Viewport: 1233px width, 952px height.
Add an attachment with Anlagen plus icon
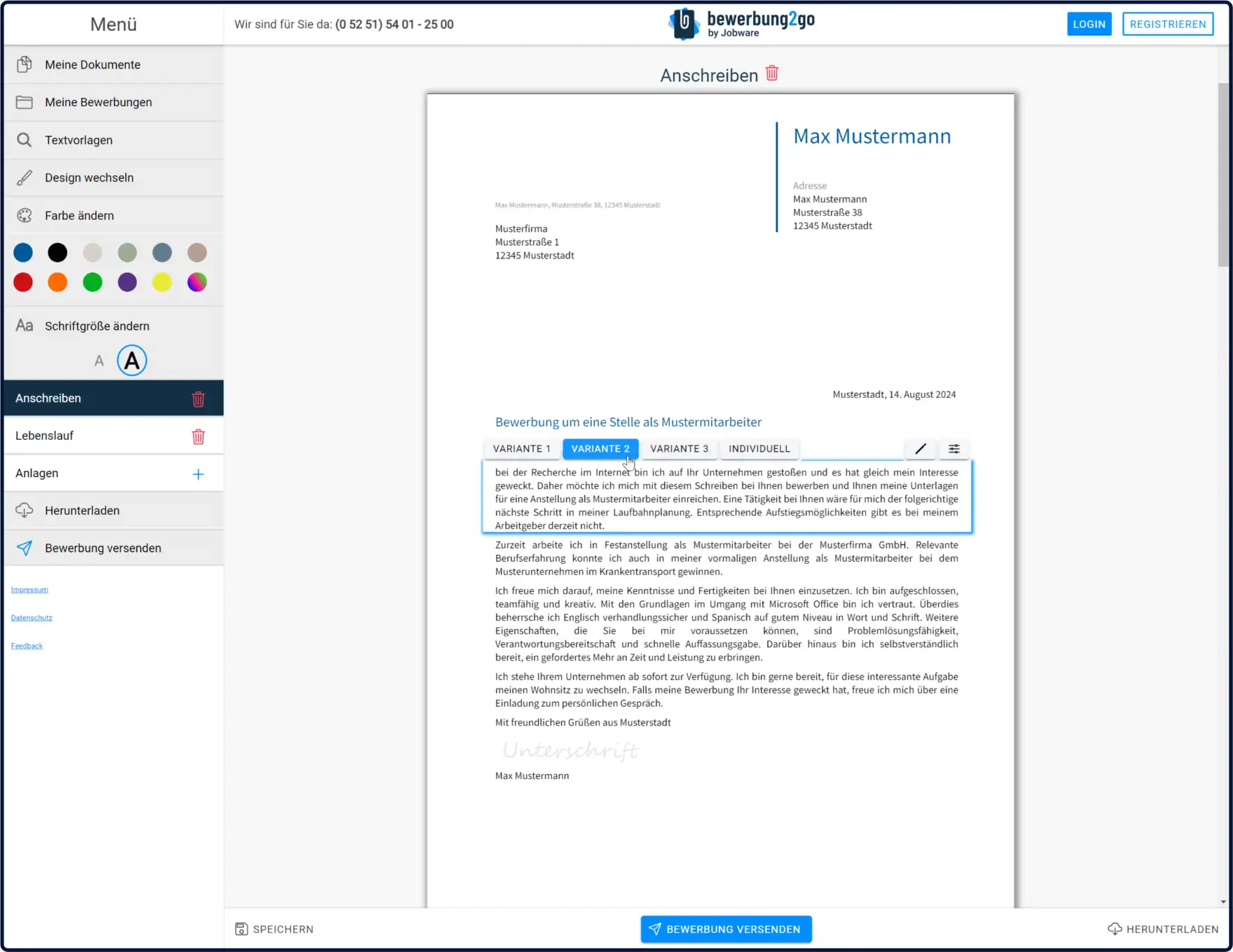[x=198, y=474]
